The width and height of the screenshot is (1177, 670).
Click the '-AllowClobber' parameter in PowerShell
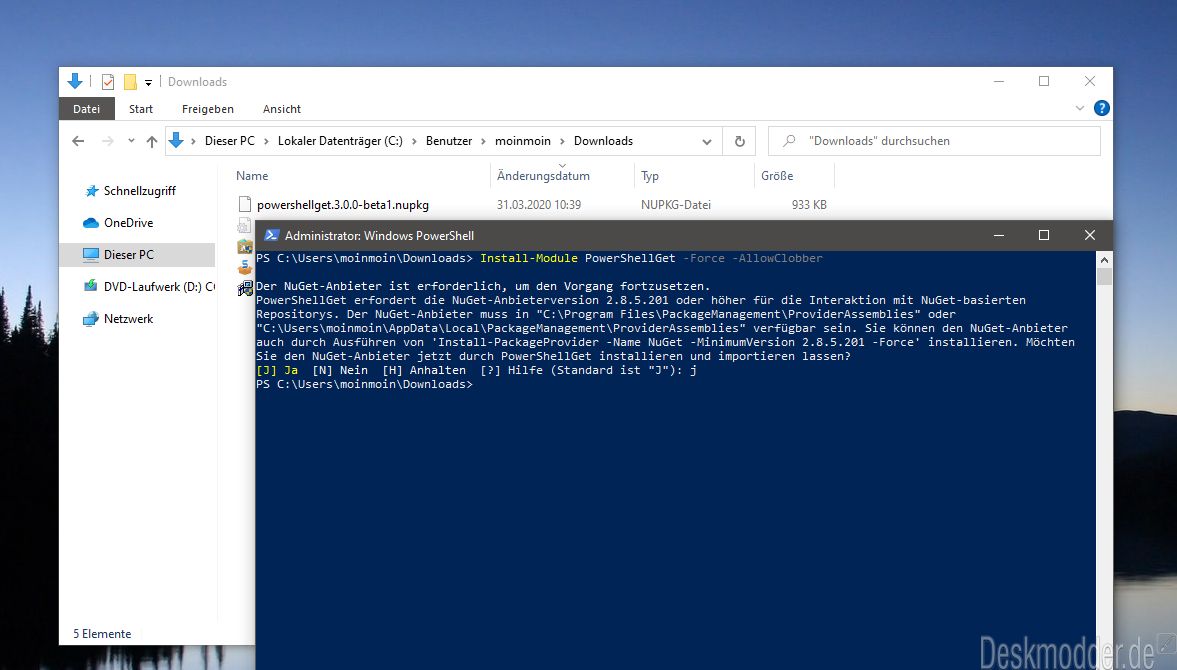click(x=778, y=258)
